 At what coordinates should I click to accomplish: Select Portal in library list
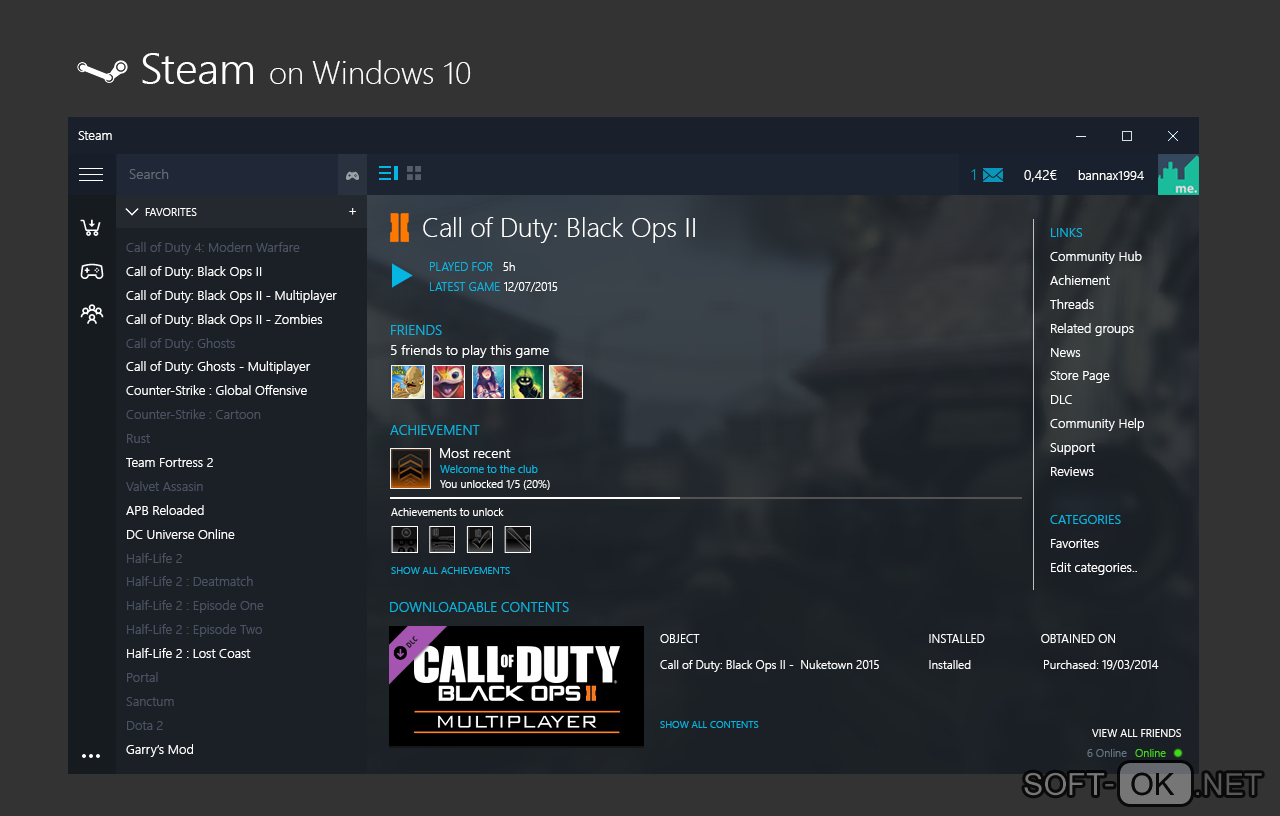pyautogui.click(x=142, y=678)
